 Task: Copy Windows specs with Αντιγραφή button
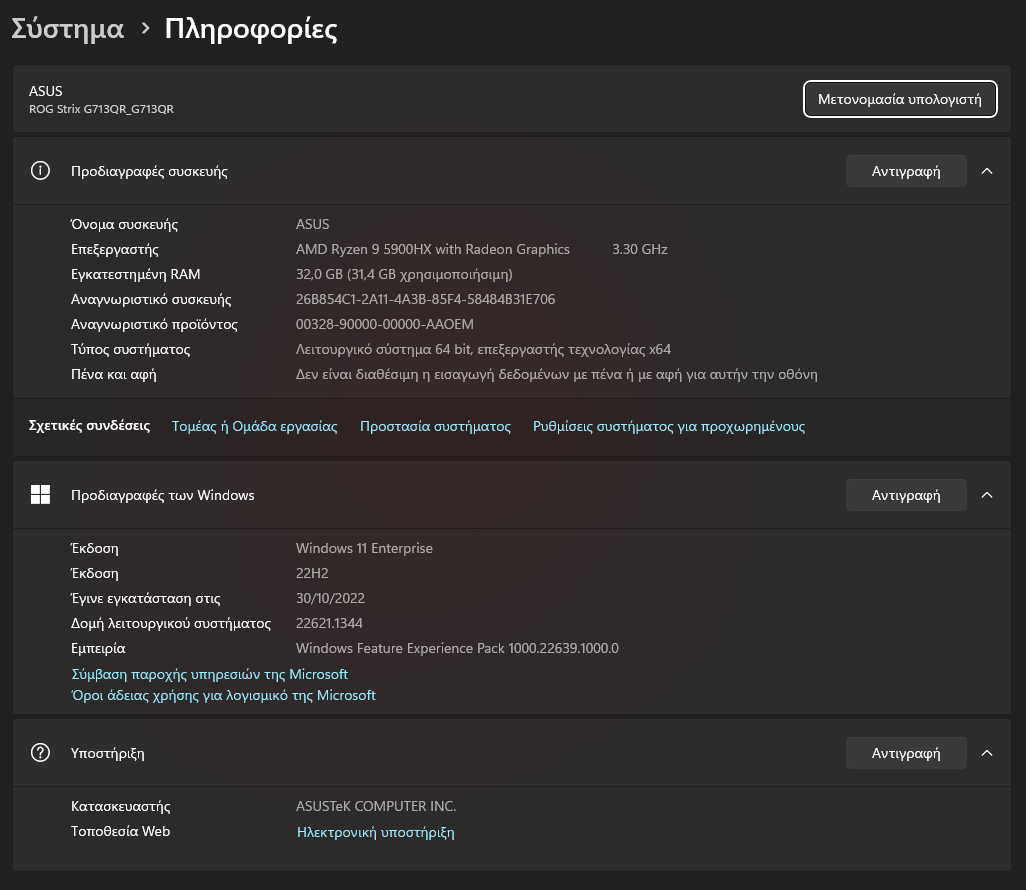point(906,495)
